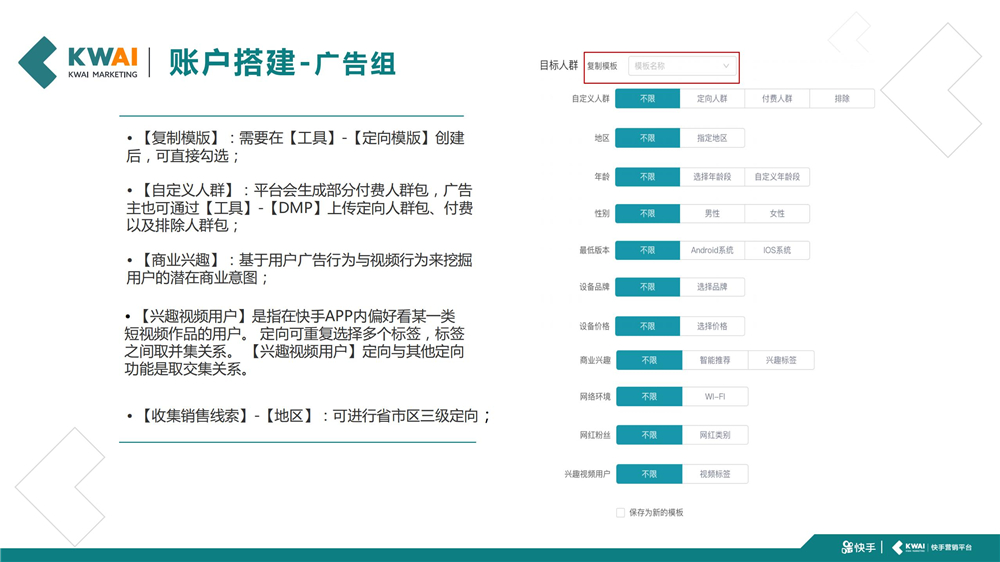Choose 女性 in the 性别 row
Image resolution: width=1000 pixels, height=562 pixels.
777,214
